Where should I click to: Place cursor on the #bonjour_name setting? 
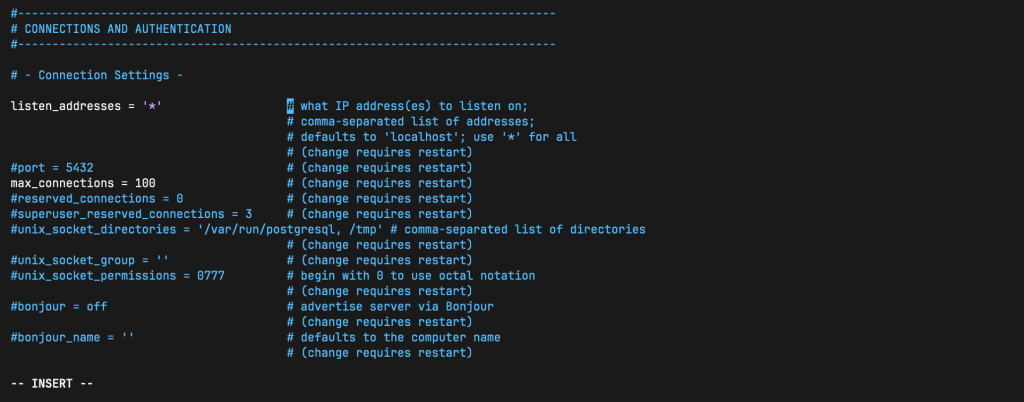coord(72,337)
